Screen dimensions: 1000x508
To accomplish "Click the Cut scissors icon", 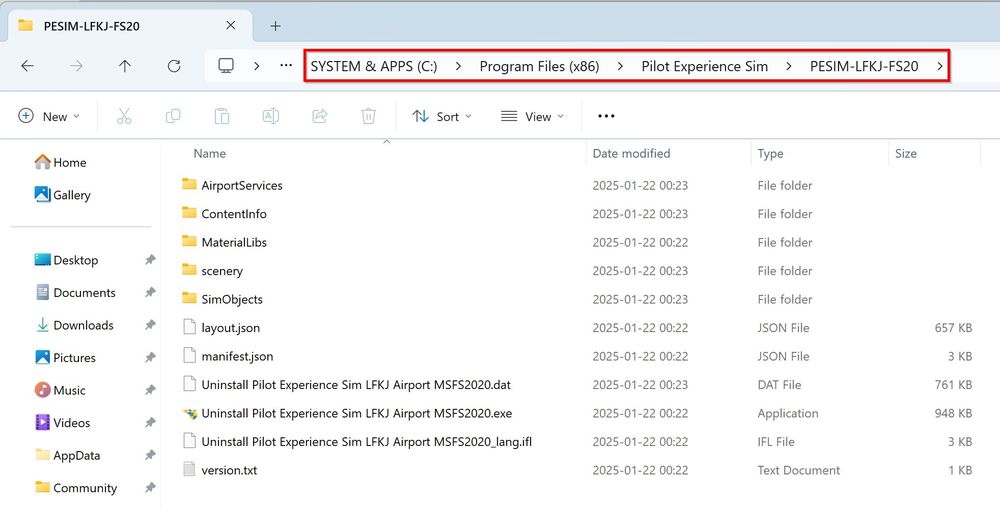I will click(124, 116).
